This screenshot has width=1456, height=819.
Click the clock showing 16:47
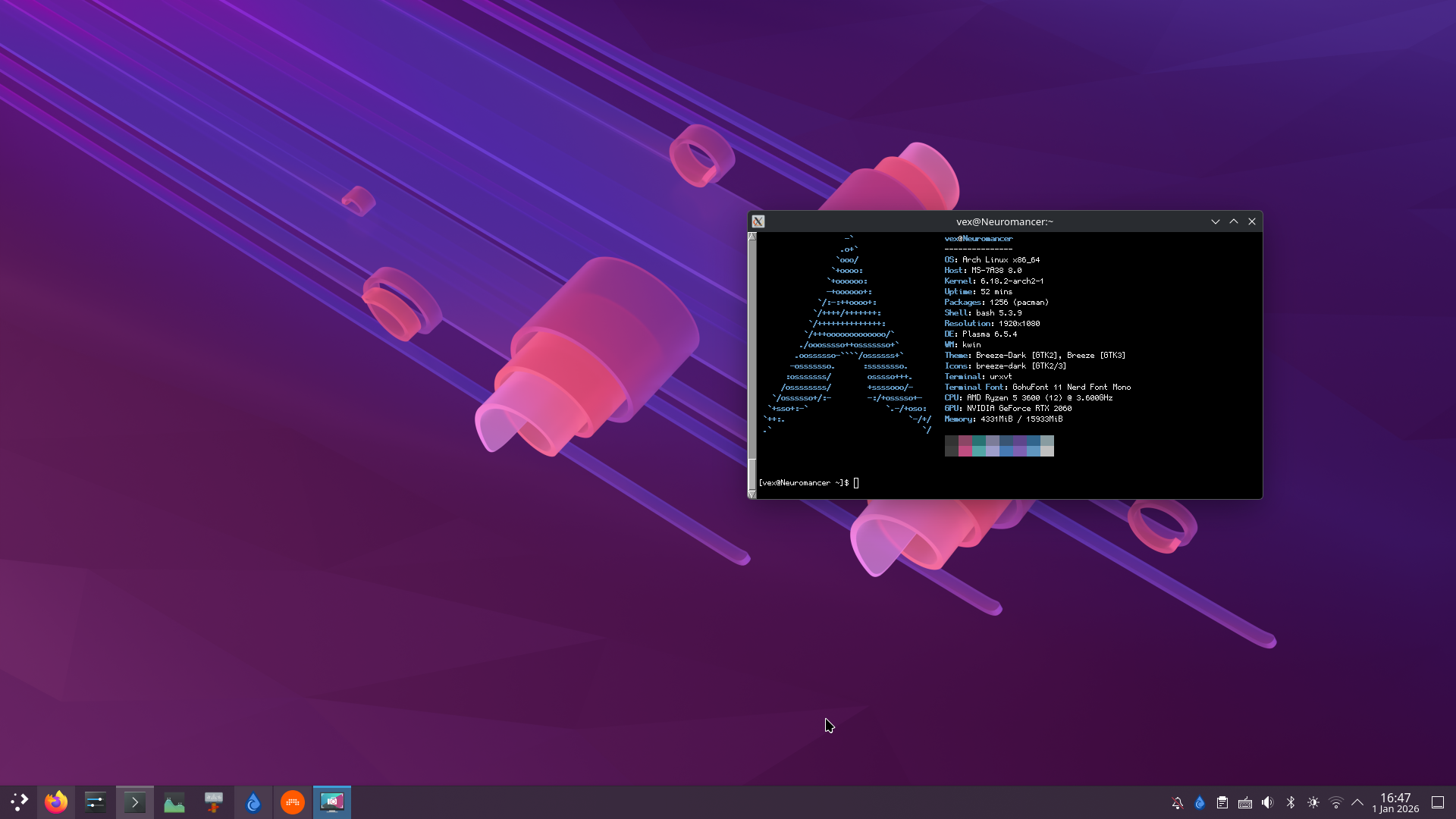[x=1395, y=802]
